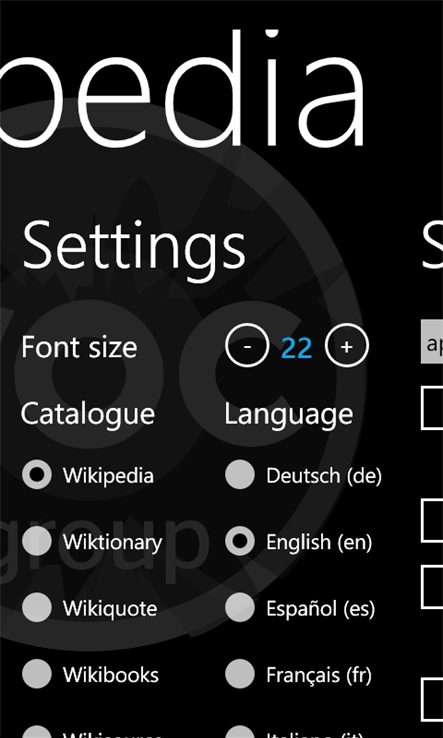Screen dimensions: 443x738
Task: Tick the bottom checkbox on the right edge
Action: pos(432,700)
